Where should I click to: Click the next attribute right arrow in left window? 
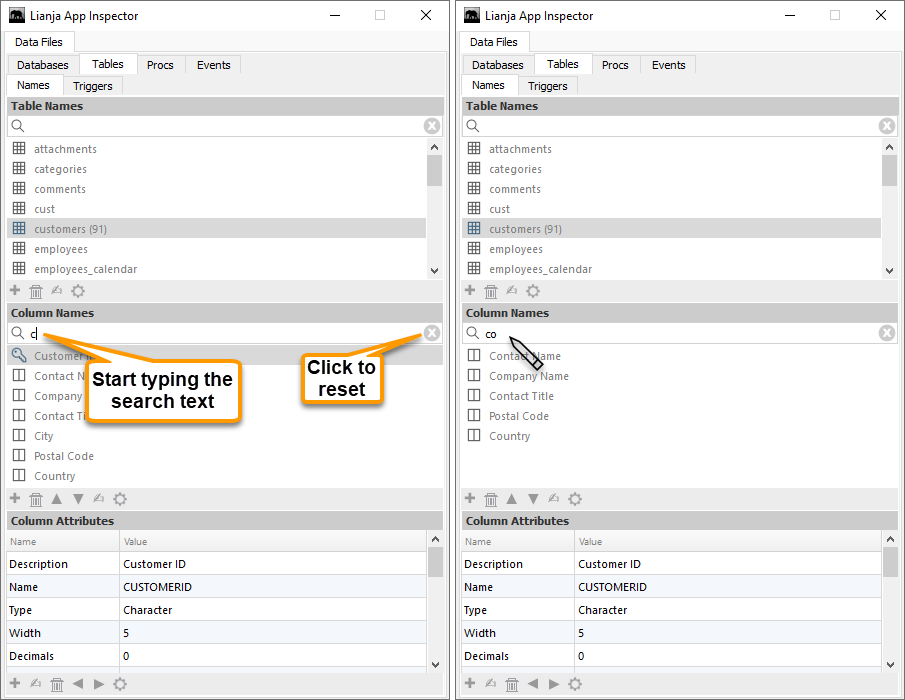pos(99,684)
